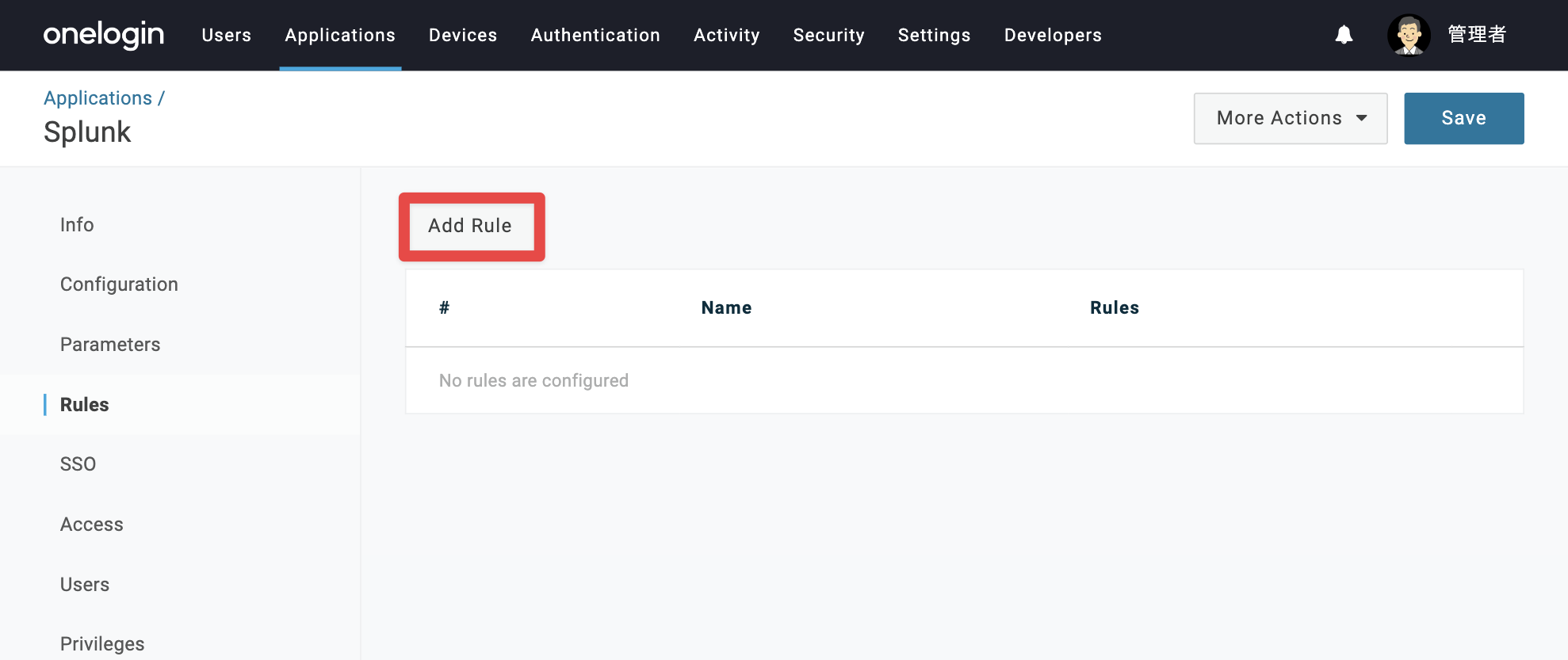The image size is (1568, 660).
Task: Click the Add Rule button
Action: coord(471,226)
